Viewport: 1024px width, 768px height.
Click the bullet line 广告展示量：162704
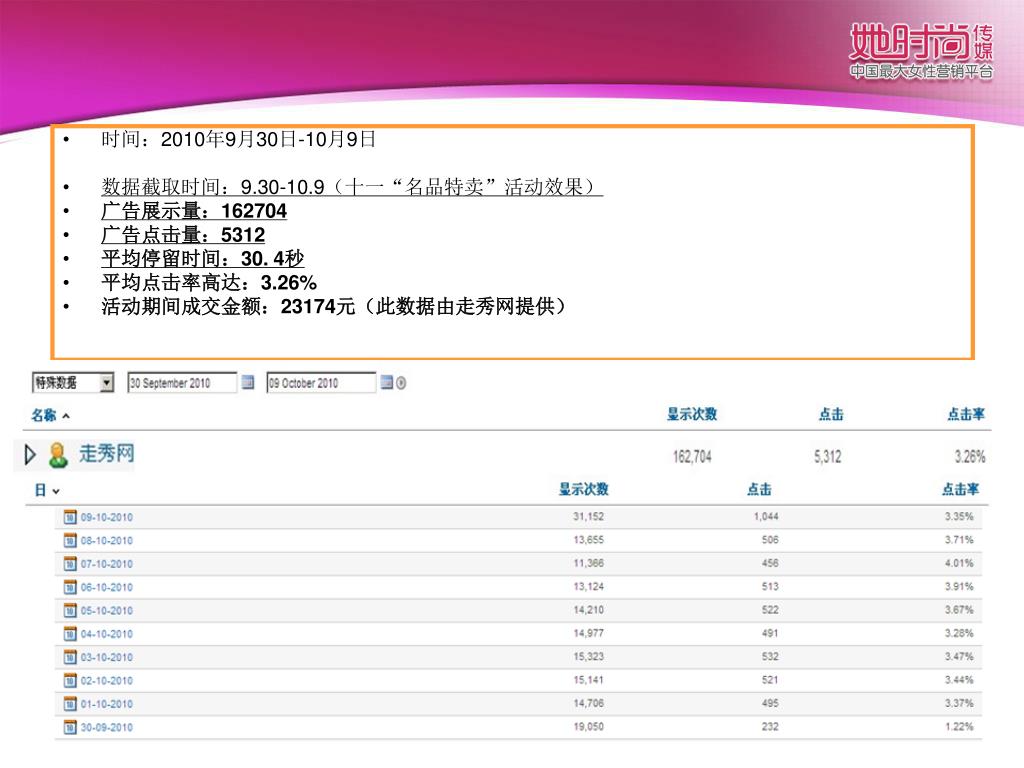(194, 211)
